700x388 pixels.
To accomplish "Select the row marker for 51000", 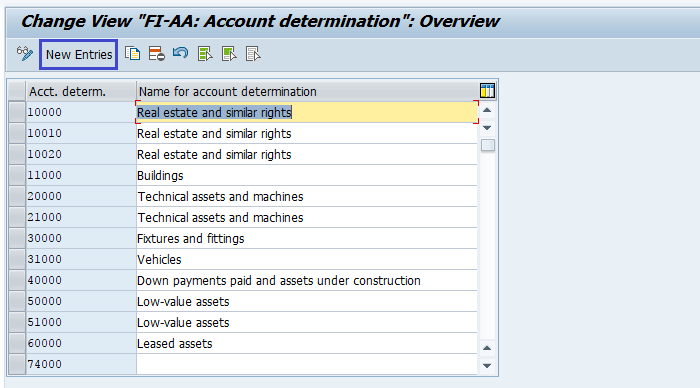I will (17, 322).
